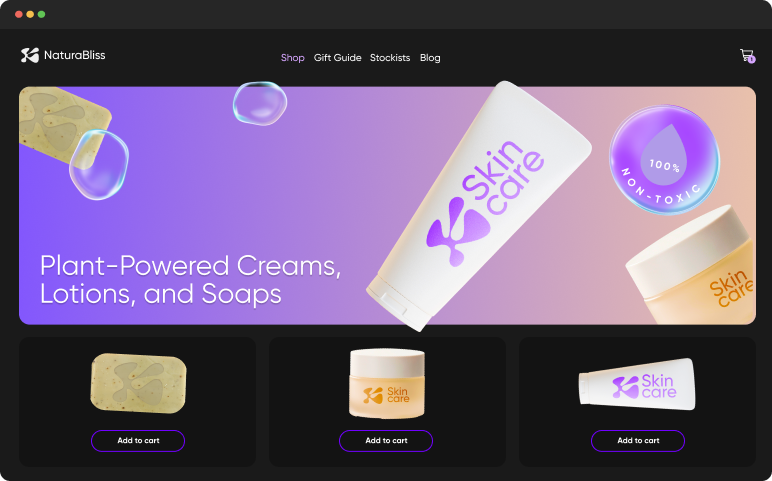Click the green maximize window dot

[x=41, y=14]
